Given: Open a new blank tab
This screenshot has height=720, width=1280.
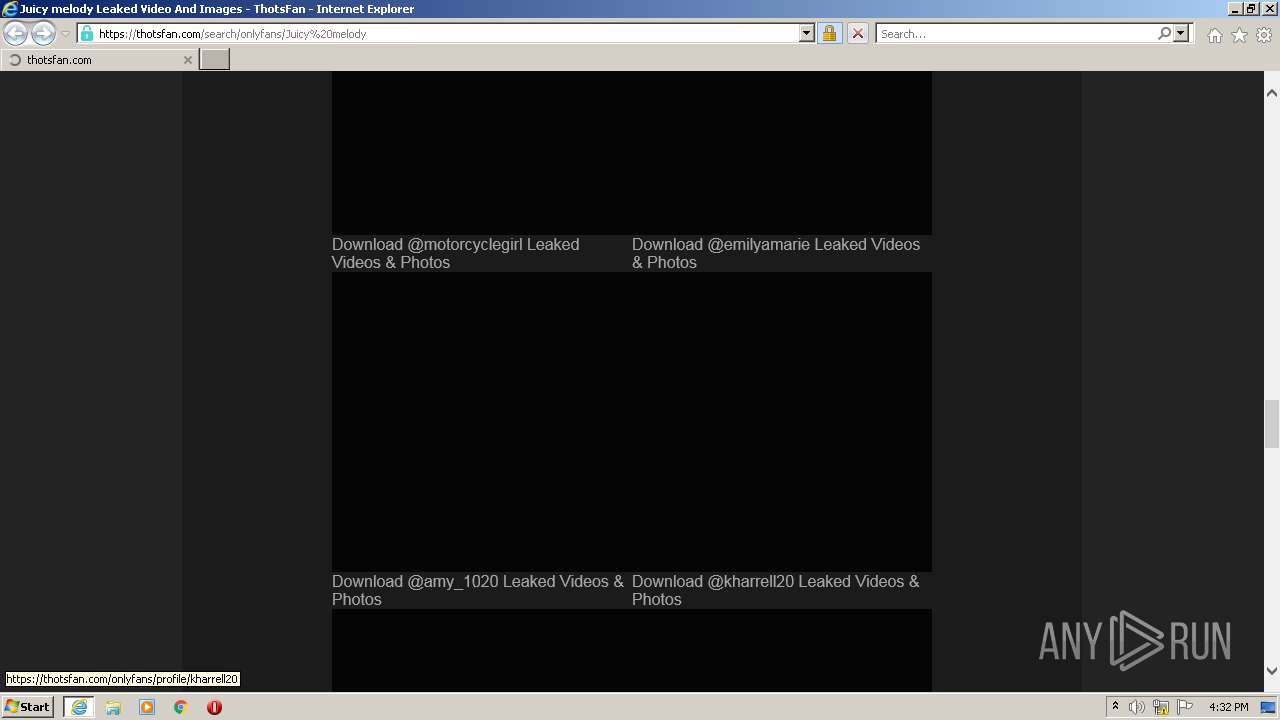Looking at the screenshot, I should coord(215,60).
